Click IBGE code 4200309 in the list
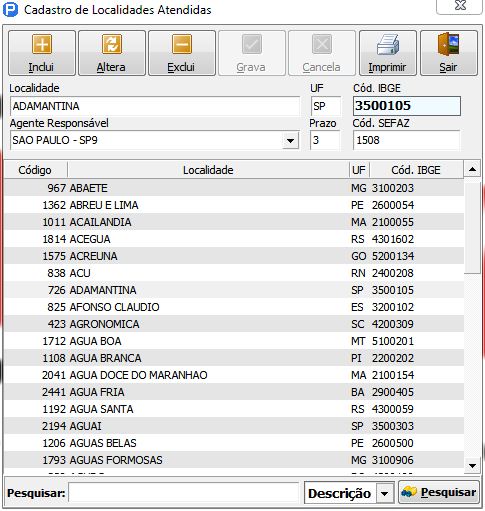The image size is (485, 511). 393,324
